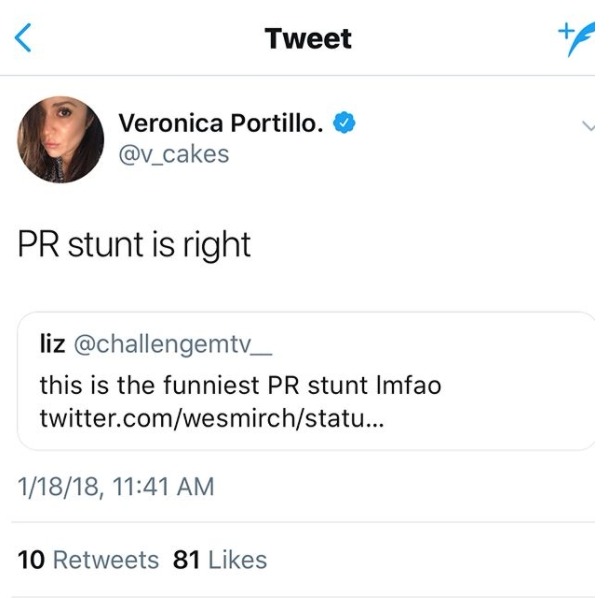The image size is (610, 598).
Task: View the 81 Likes list
Action: pos(220,560)
